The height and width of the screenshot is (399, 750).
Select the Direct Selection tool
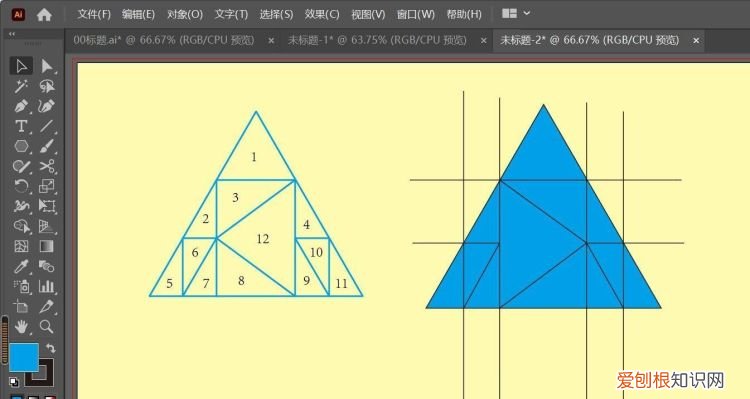click(47, 66)
